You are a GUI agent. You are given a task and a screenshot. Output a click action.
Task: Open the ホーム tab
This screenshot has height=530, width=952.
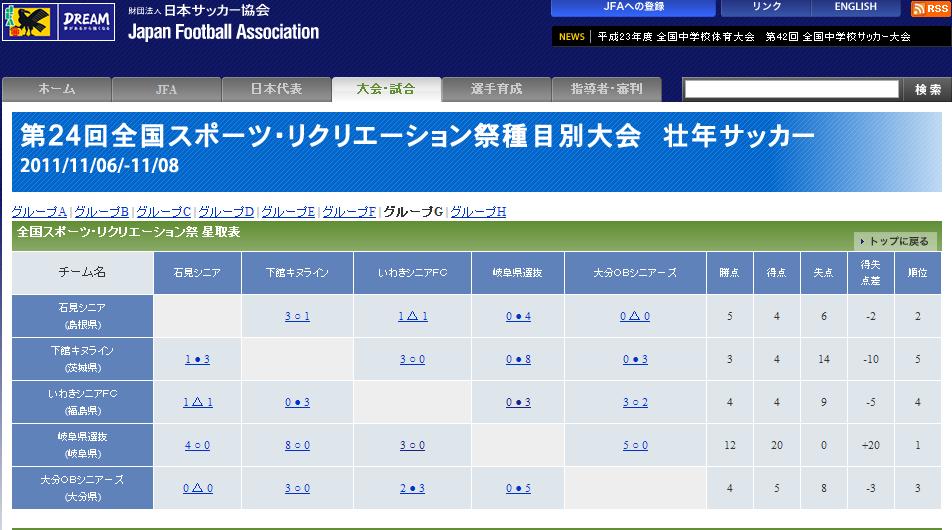[56, 89]
